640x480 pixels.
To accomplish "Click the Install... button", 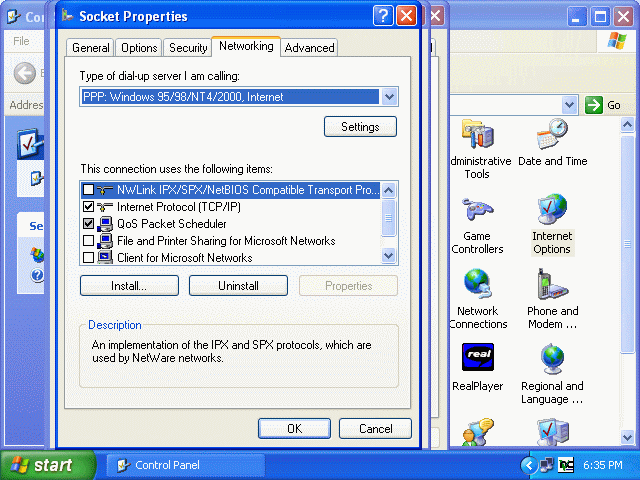I will [129, 286].
